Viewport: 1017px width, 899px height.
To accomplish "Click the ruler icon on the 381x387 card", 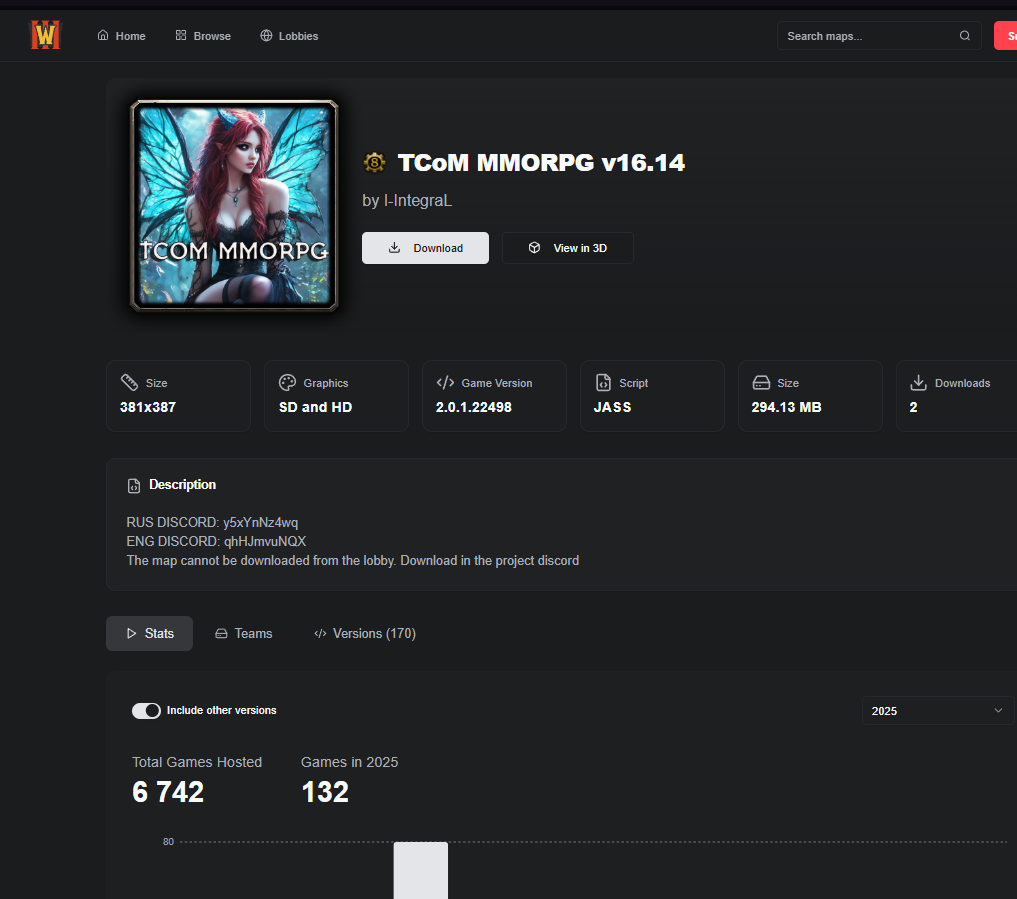I will (129, 383).
